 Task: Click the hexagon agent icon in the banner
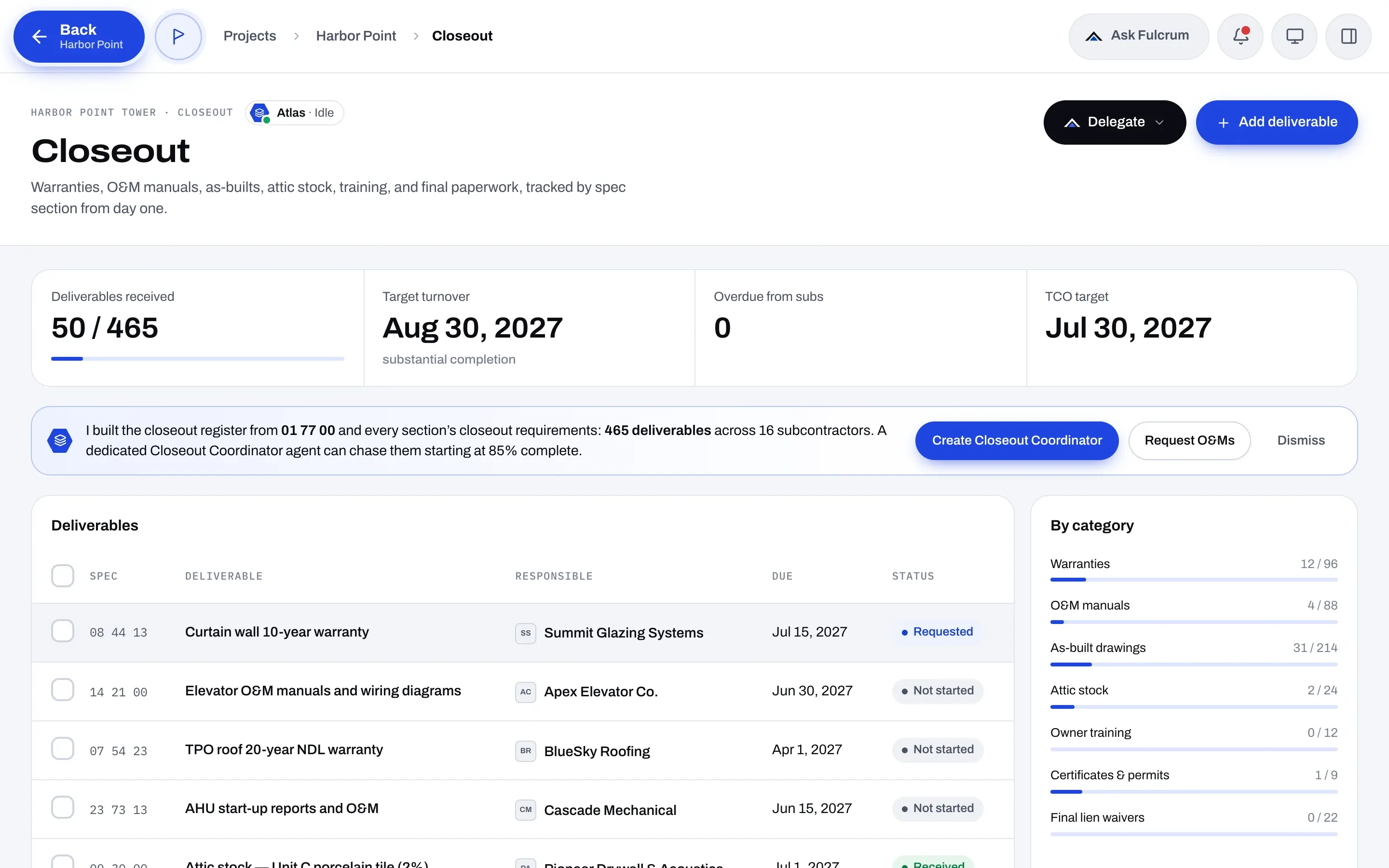[60, 440]
